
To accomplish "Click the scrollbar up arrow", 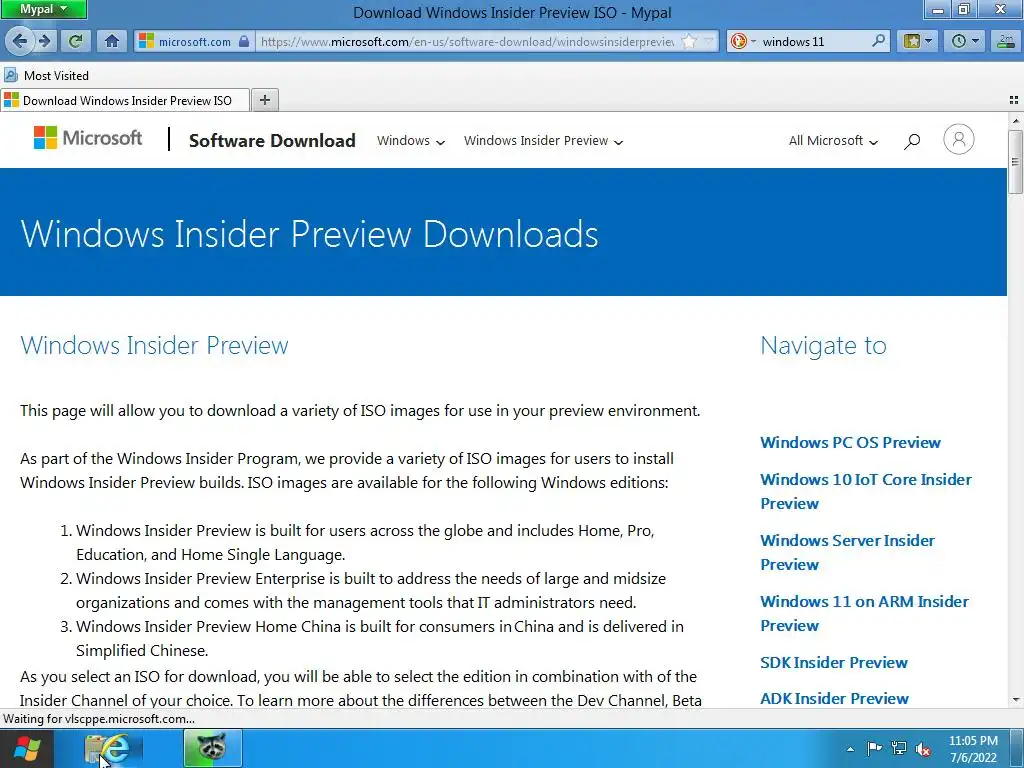I will (x=1015, y=120).
